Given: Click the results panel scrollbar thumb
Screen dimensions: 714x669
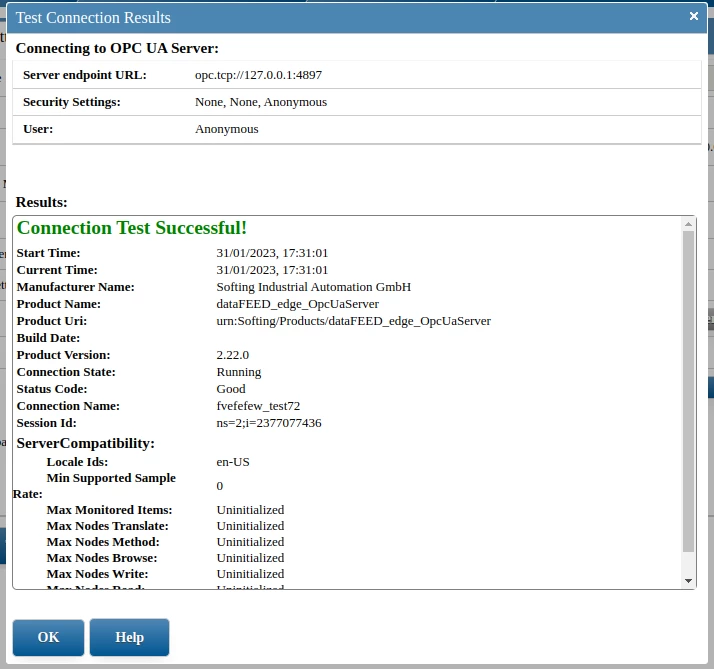Looking at the screenshot, I should click(x=688, y=390).
